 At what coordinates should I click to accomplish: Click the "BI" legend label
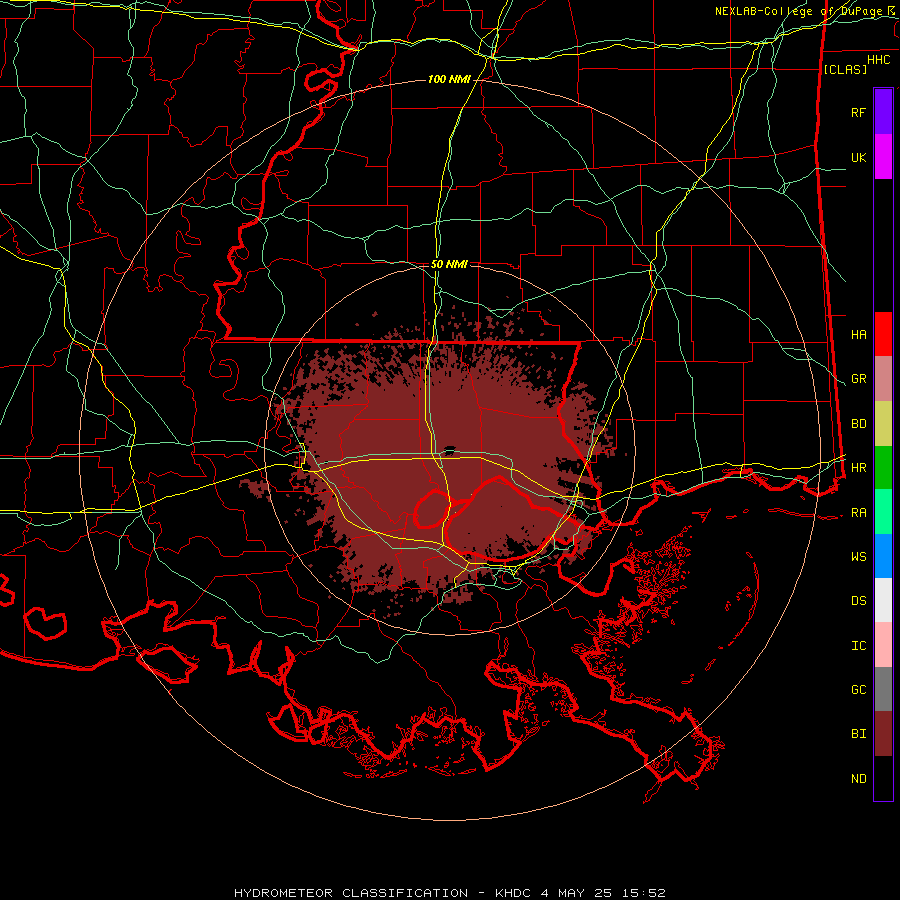(858, 734)
